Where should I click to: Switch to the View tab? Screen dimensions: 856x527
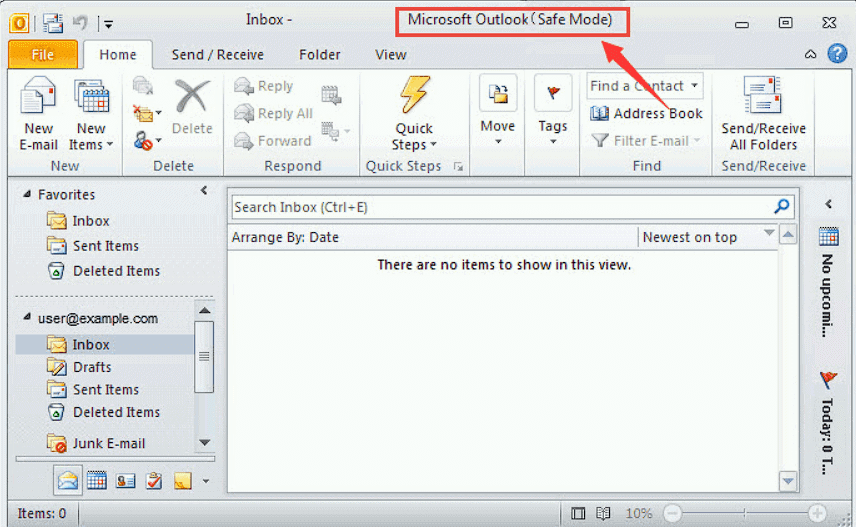click(x=390, y=55)
